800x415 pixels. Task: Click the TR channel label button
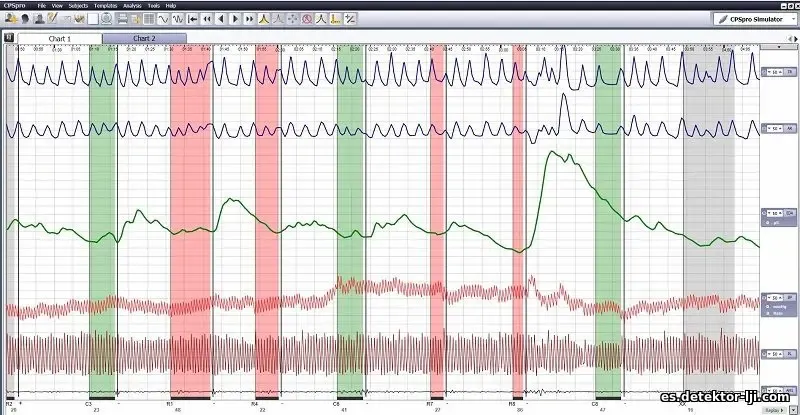point(790,72)
